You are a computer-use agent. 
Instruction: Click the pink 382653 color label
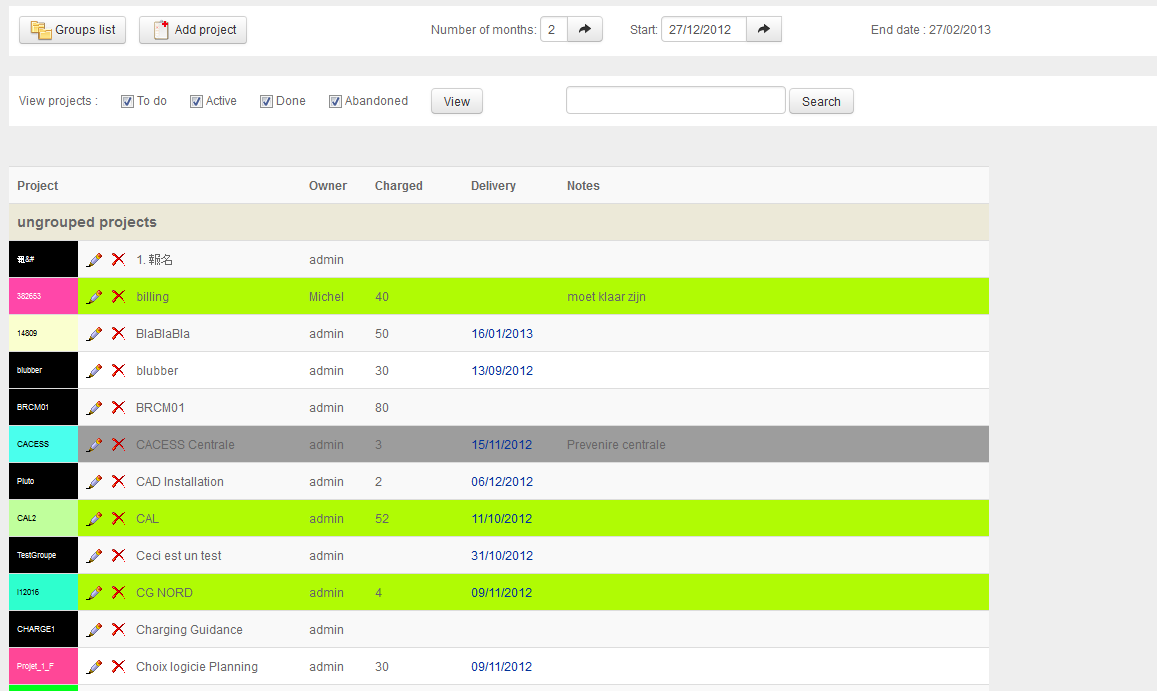tap(43, 297)
